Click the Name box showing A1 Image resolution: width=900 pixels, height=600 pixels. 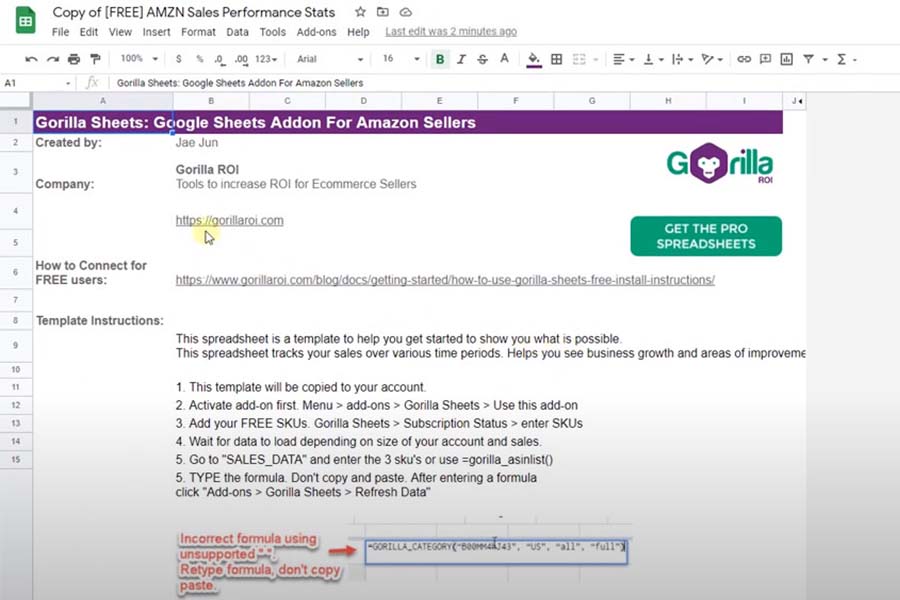(x=37, y=83)
